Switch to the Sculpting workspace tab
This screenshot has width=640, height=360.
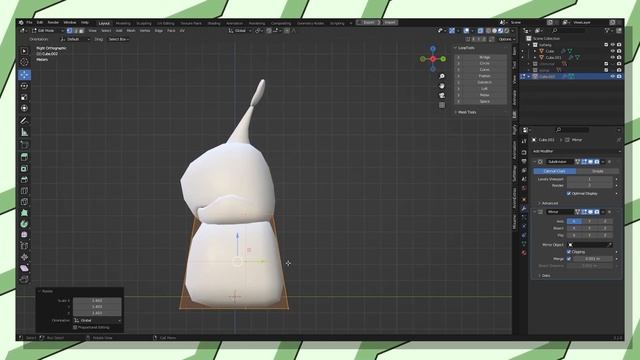coord(144,23)
